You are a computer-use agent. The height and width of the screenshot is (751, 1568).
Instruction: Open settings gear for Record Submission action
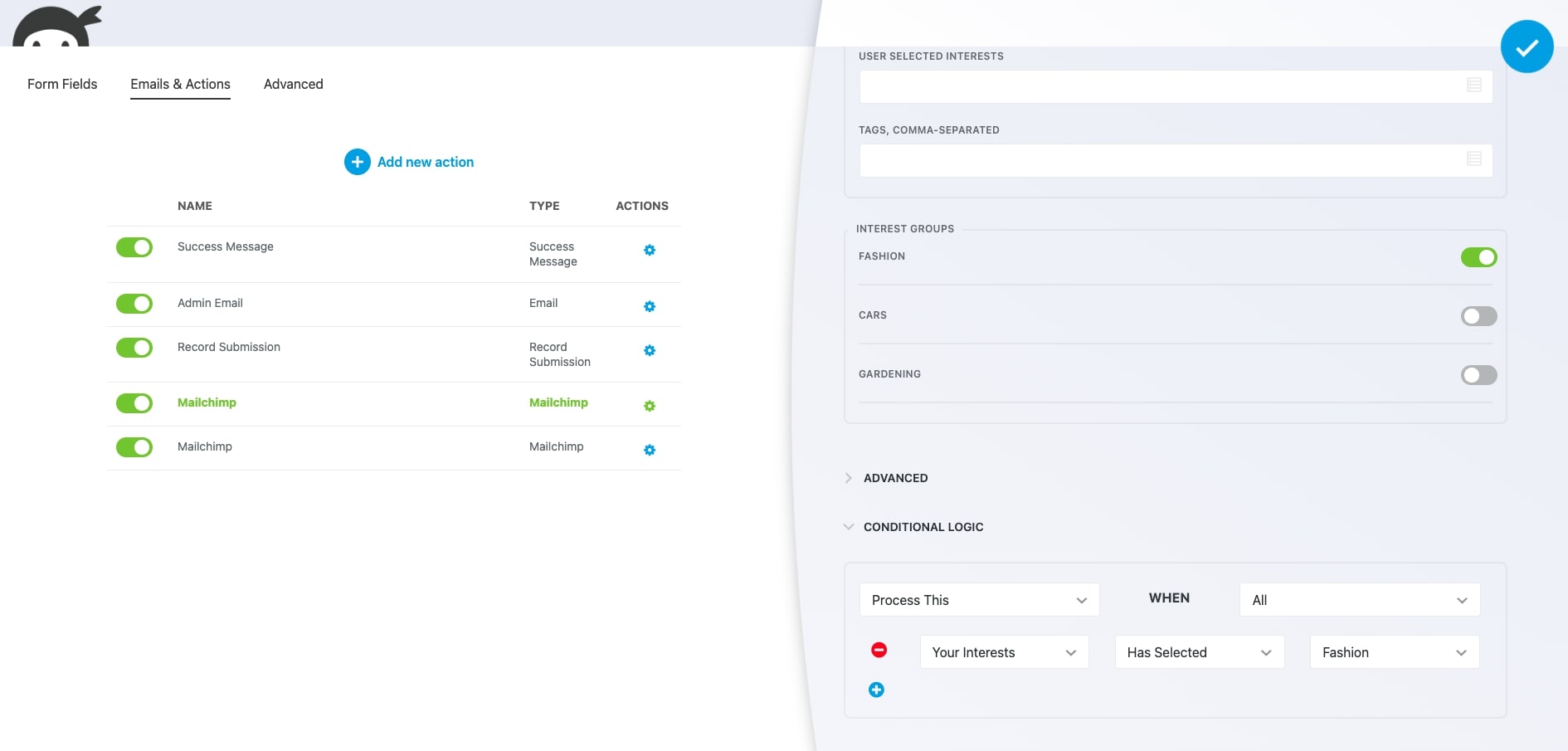click(x=650, y=350)
